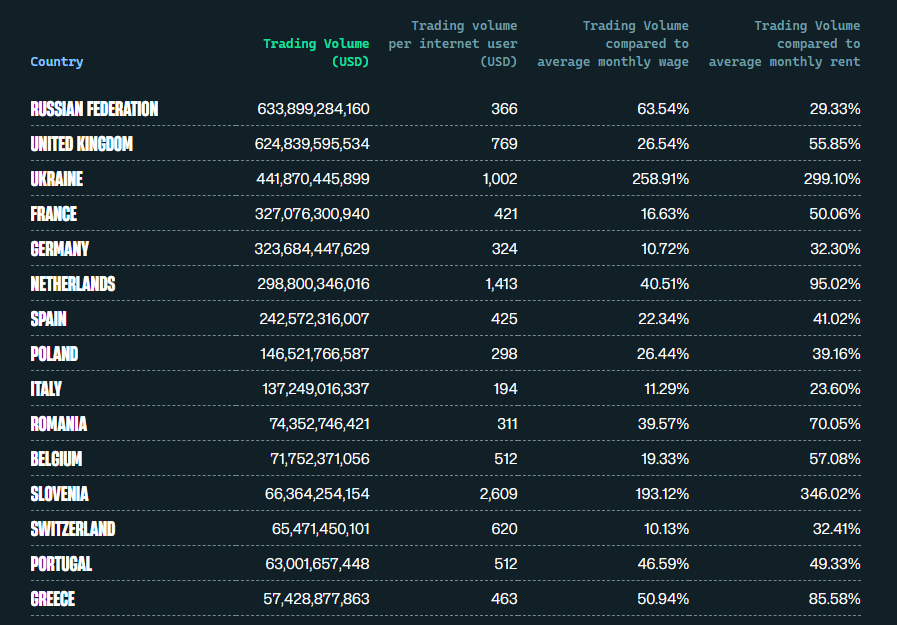Click the Netherlands country name

click(x=73, y=284)
